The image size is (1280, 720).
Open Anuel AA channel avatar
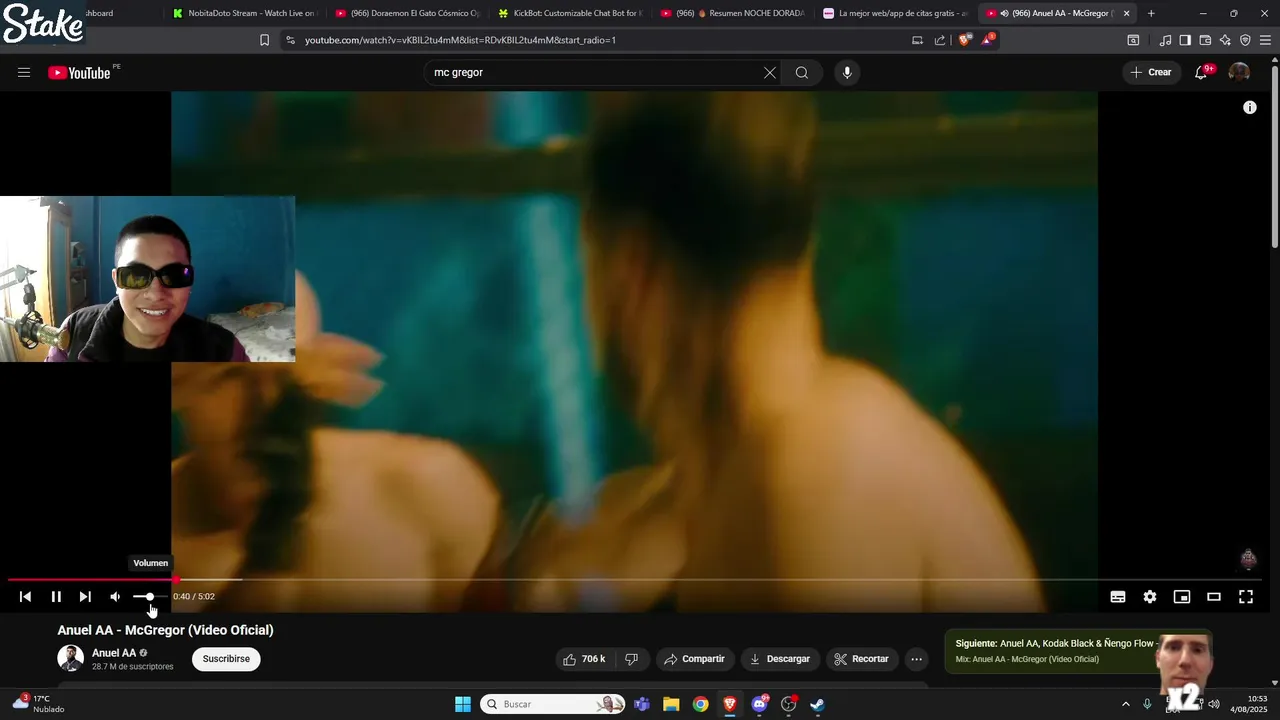70,658
